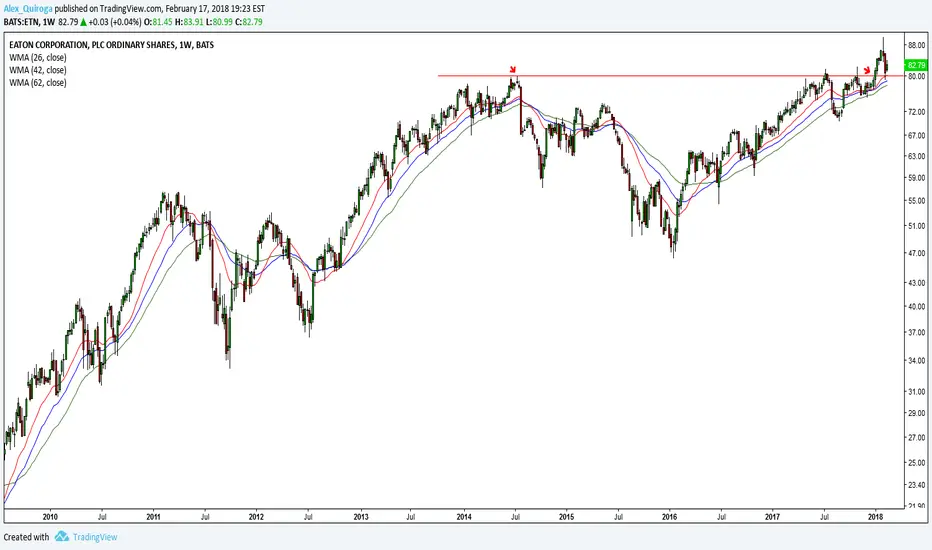The width and height of the screenshot is (932, 550).
Task: Click the open value O:81.45
Action: tap(159, 22)
